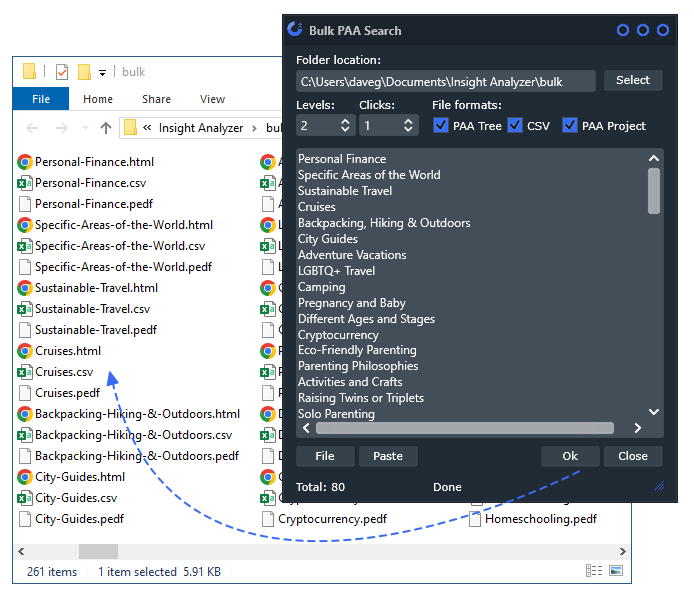This screenshot has height=600, width=694.
Task: Click the keyword list vertical scrollbar thumb
Action: coord(654,191)
